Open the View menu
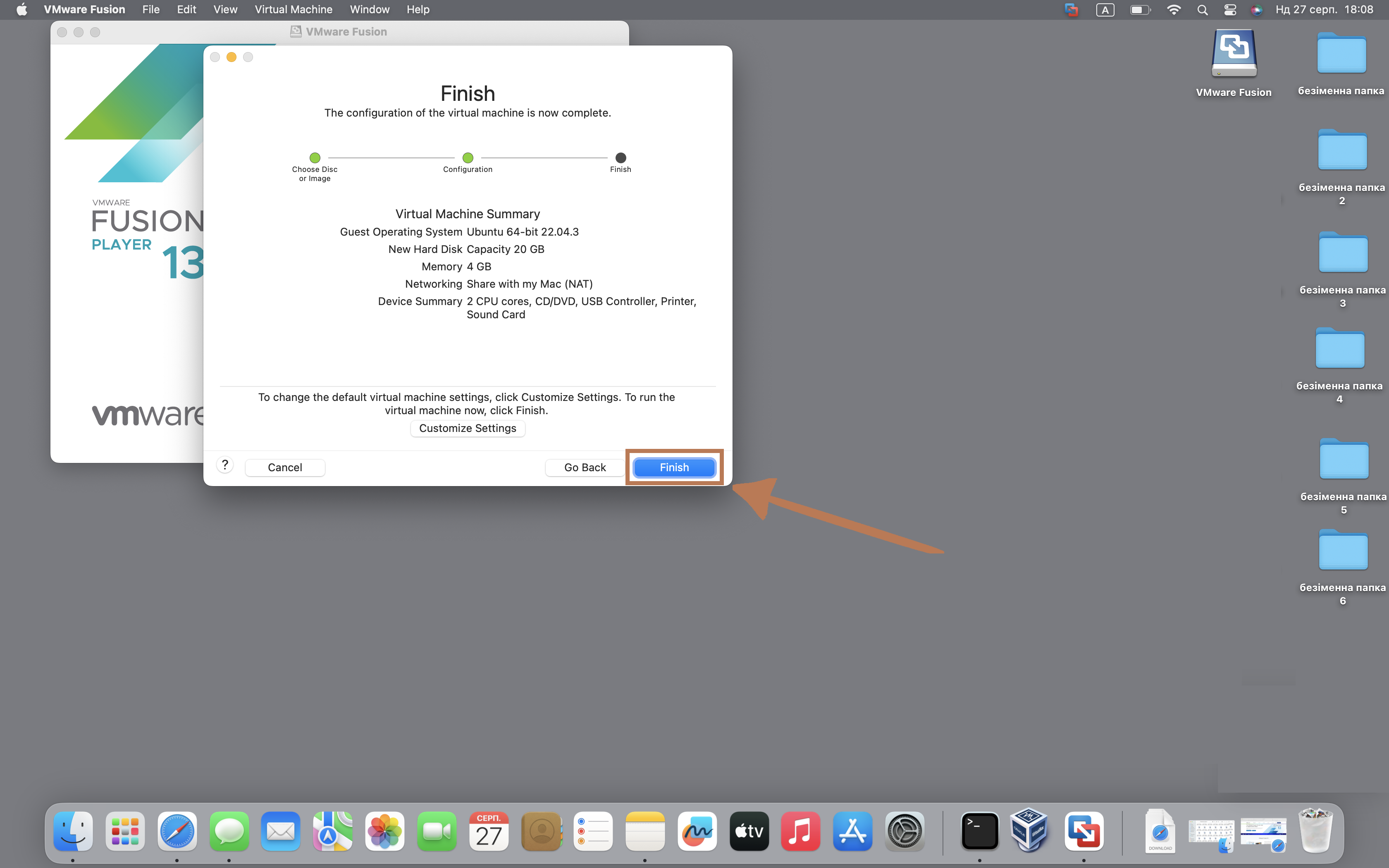Viewport: 1389px width, 868px height. click(x=225, y=9)
